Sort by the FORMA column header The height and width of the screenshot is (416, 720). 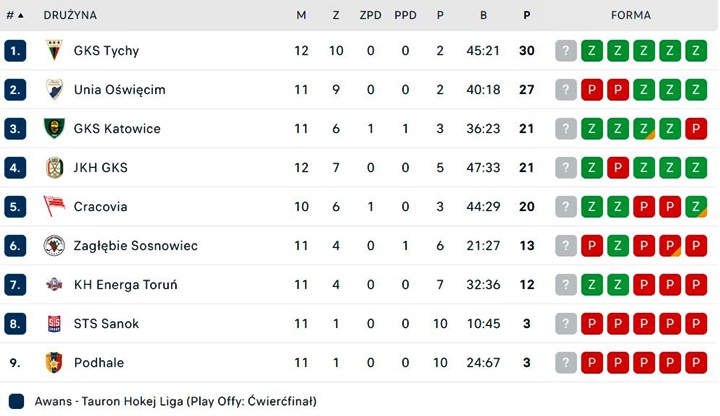click(x=630, y=15)
